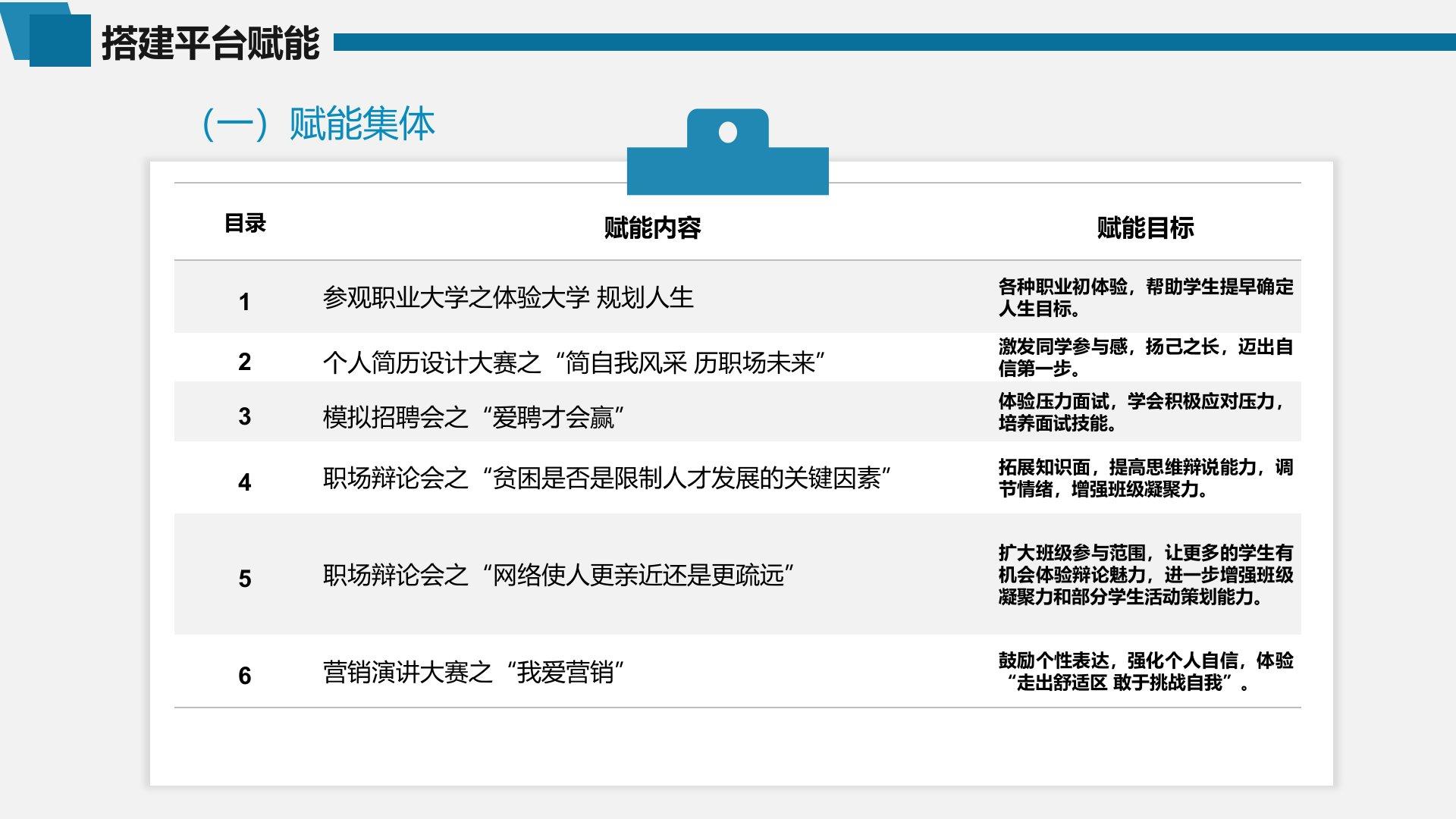The image size is (1456, 819).
Task: Click the 模拟招聘会之“爱聘才会赢” entry
Action: 473,417
